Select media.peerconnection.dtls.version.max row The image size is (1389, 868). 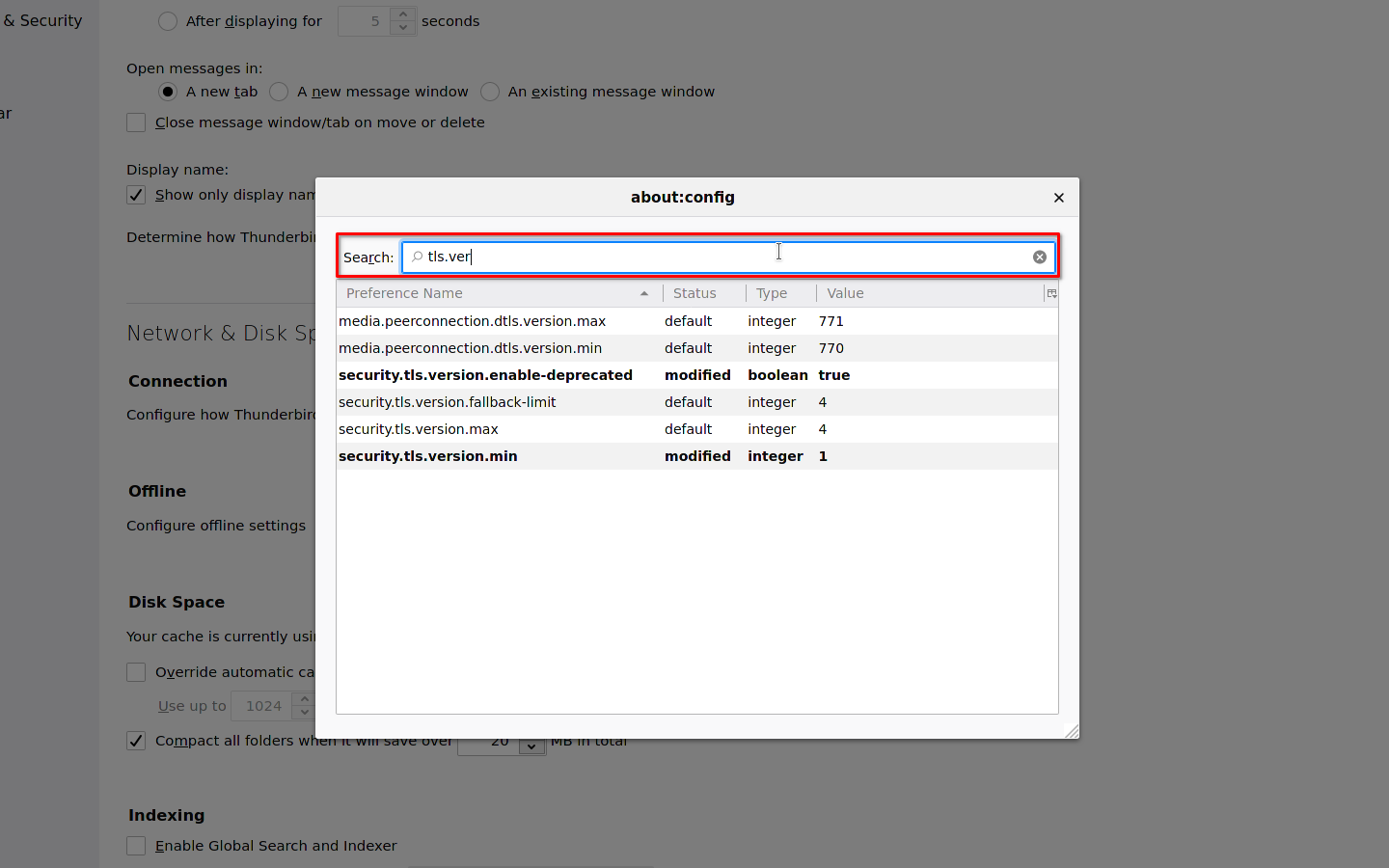(x=473, y=321)
